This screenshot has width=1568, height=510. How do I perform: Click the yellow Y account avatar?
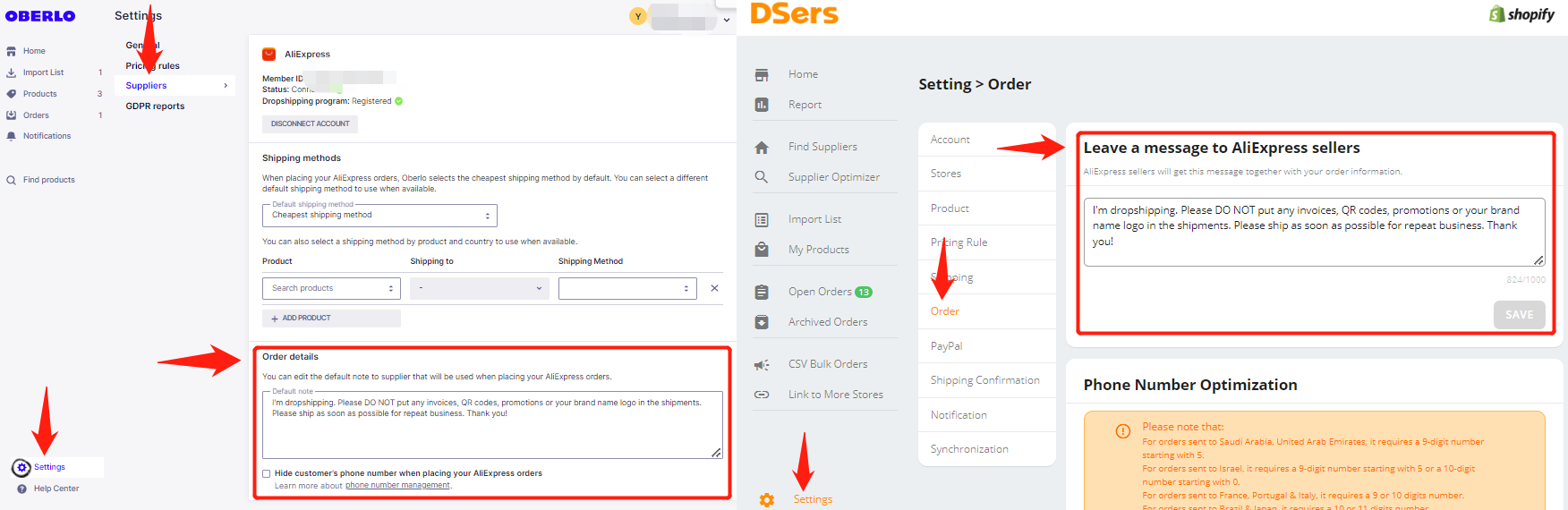638,16
